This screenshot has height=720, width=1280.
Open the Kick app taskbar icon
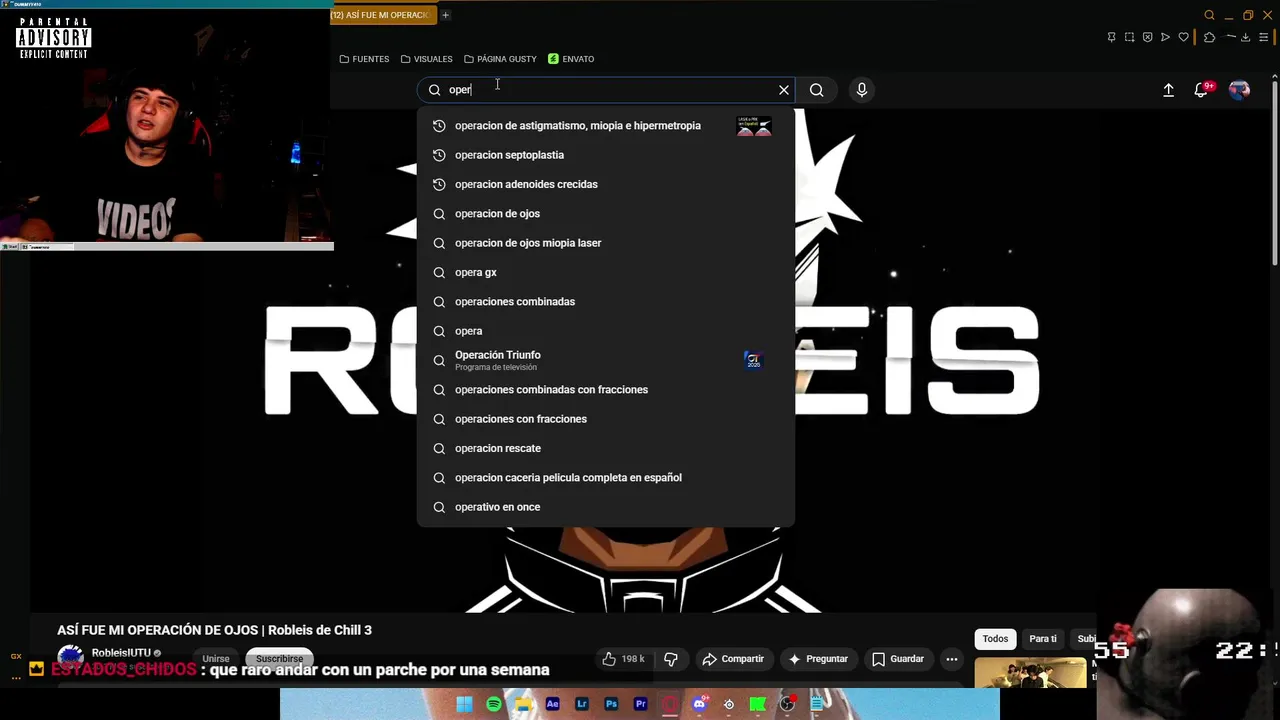tap(758, 705)
